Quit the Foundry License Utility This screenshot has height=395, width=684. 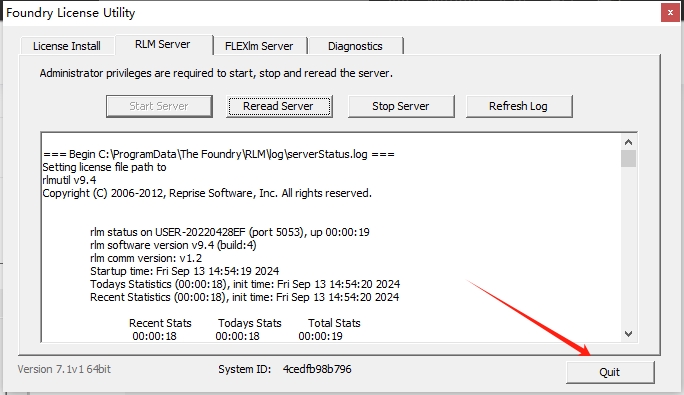(610, 372)
